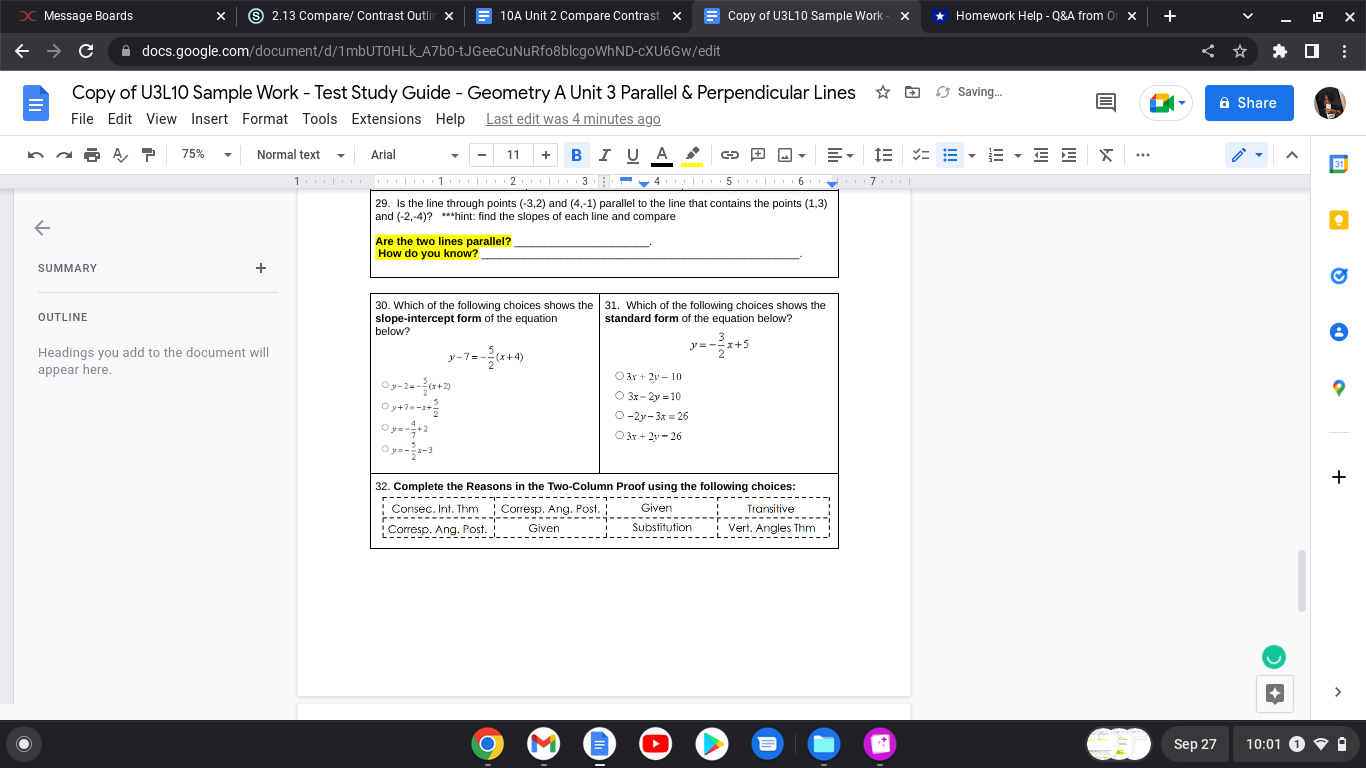1366x768 pixels.
Task: Open the print dialog with the Print icon
Action: (x=91, y=155)
